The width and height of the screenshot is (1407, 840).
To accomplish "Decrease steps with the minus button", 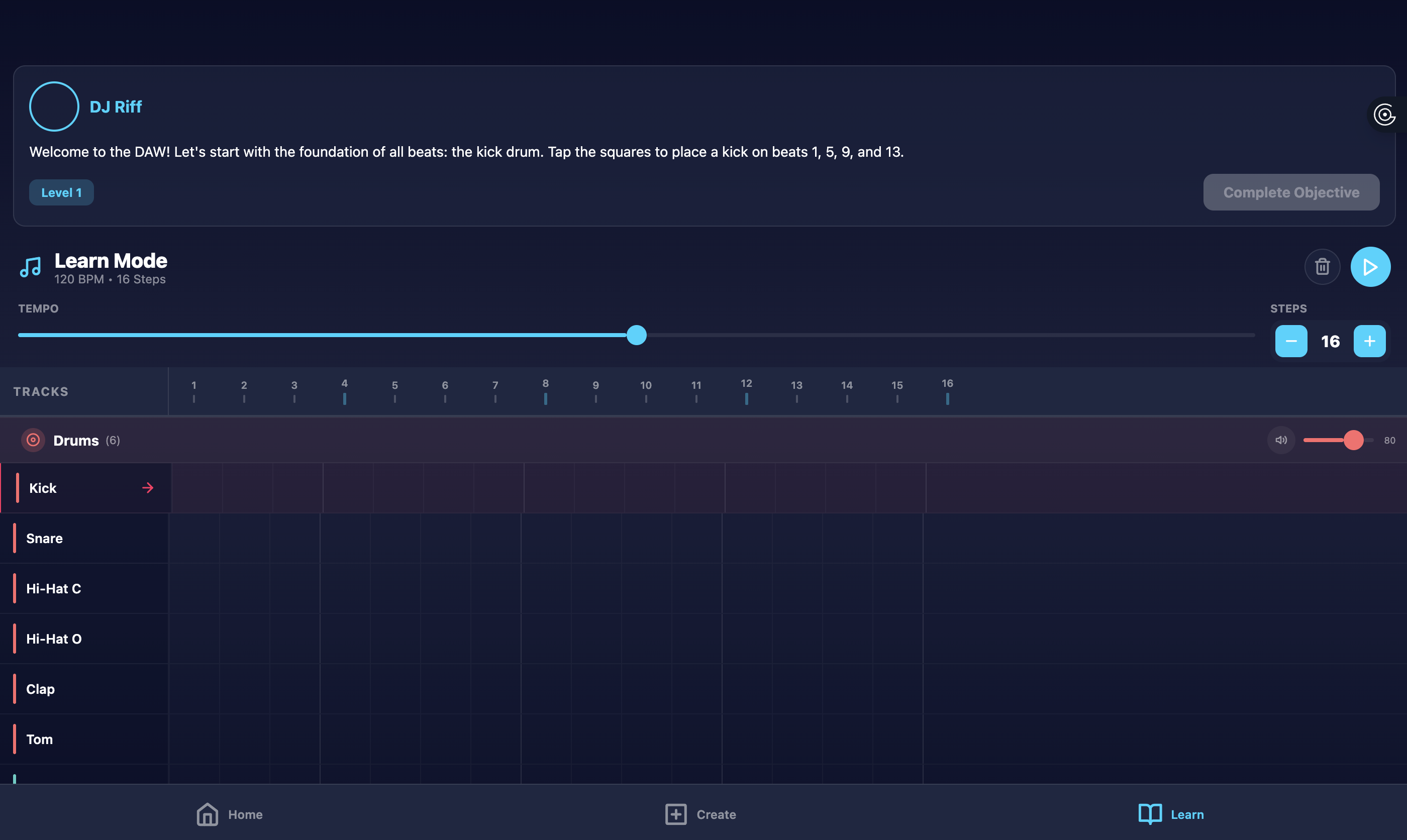I will click(1290, 341).
